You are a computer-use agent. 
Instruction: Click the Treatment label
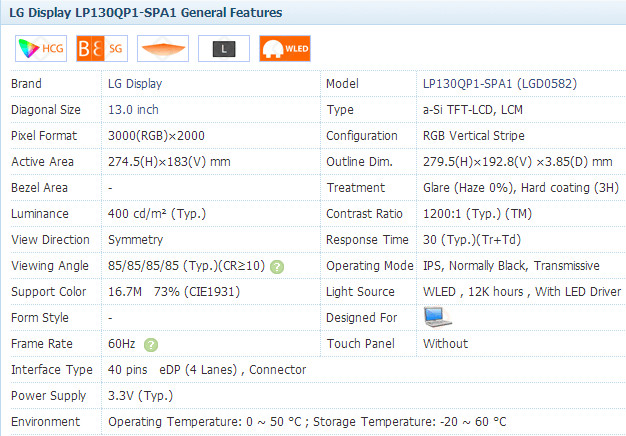355,187
